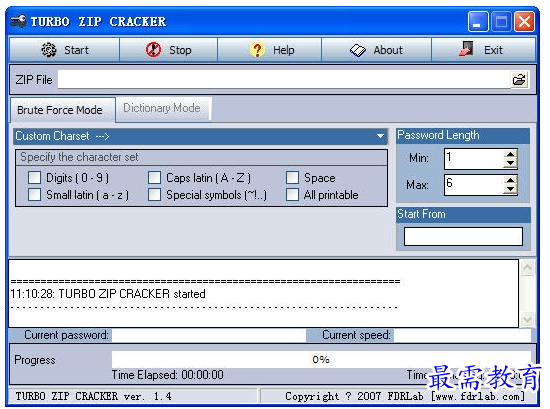Click the Current password label
Image resolution: width=550 pixels, height=409 pixels.
click(x=66, y=335)
